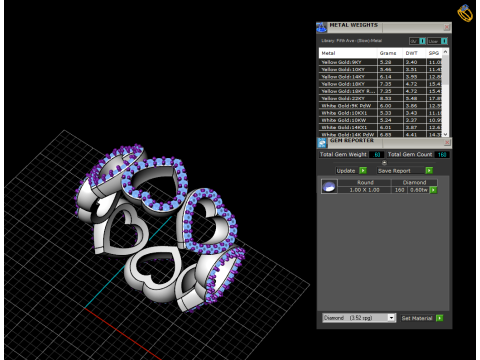Click the scroll down arrow in the metal list
Viewport: 480px width, 360px height.
pos(445,134)
